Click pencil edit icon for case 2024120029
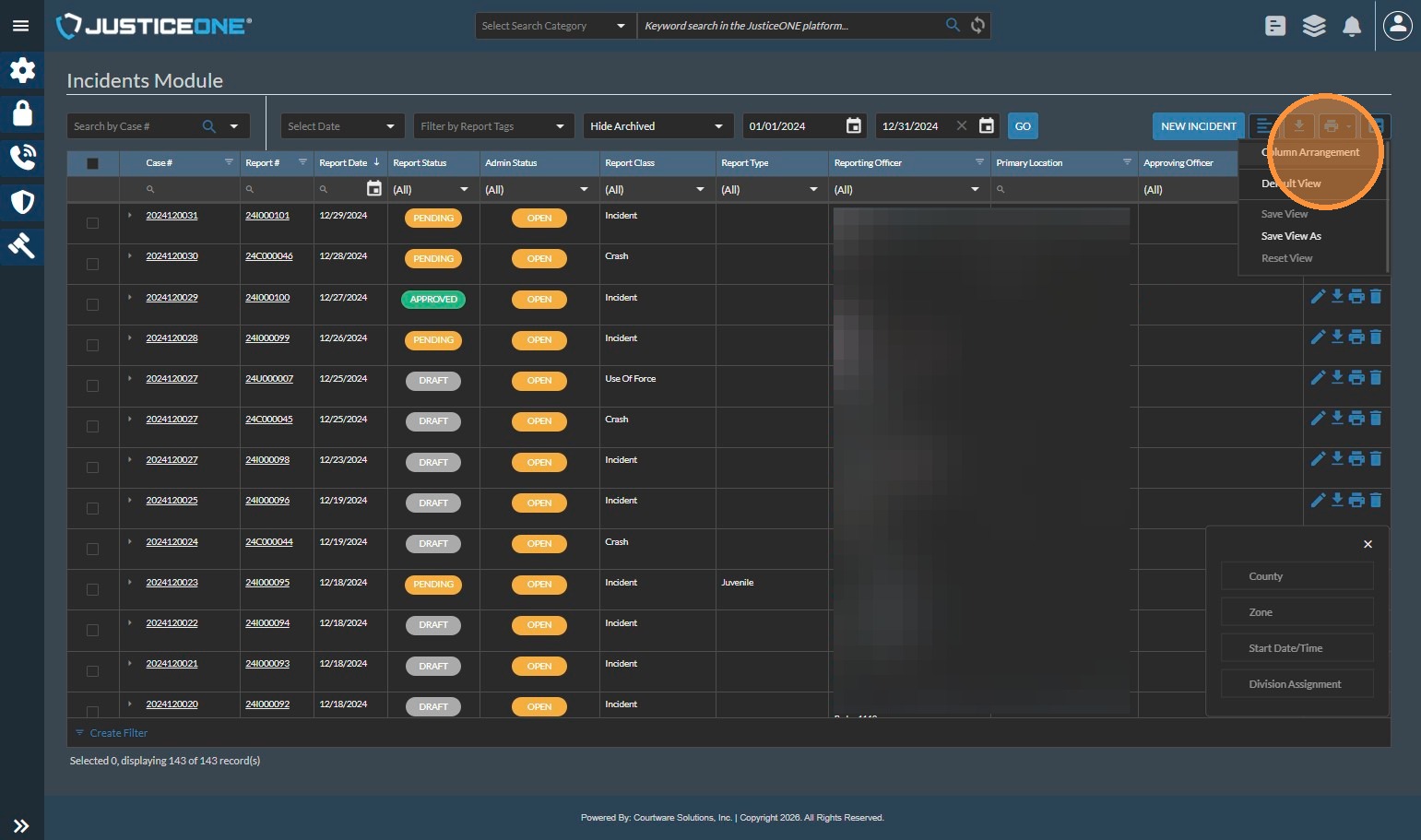This screenshot has height=840, width=1421. pos(1318,297)
